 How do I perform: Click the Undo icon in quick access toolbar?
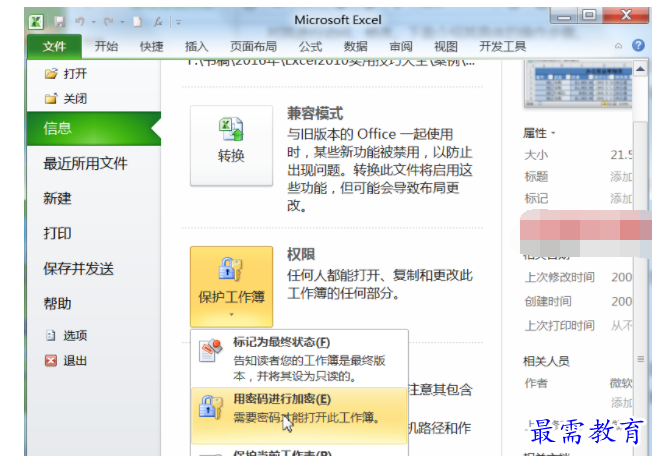tap(80, 22)
